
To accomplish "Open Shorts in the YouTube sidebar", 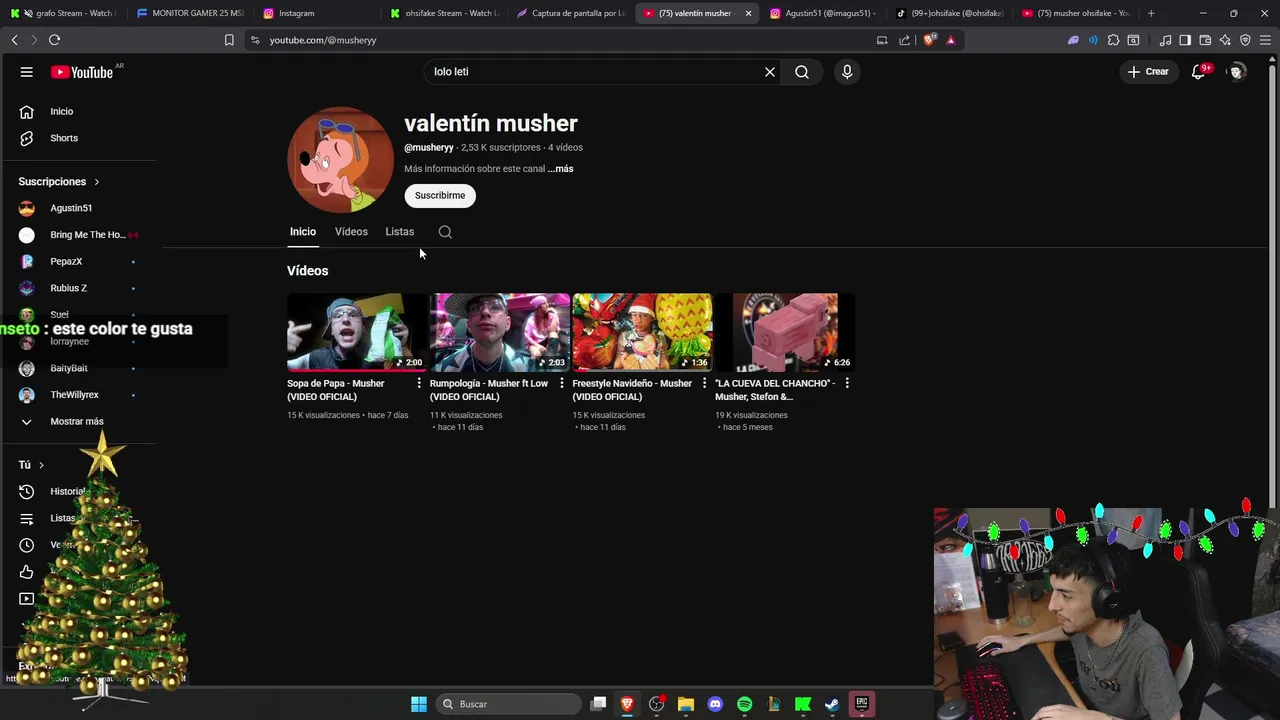I will (x=78, y=138).
